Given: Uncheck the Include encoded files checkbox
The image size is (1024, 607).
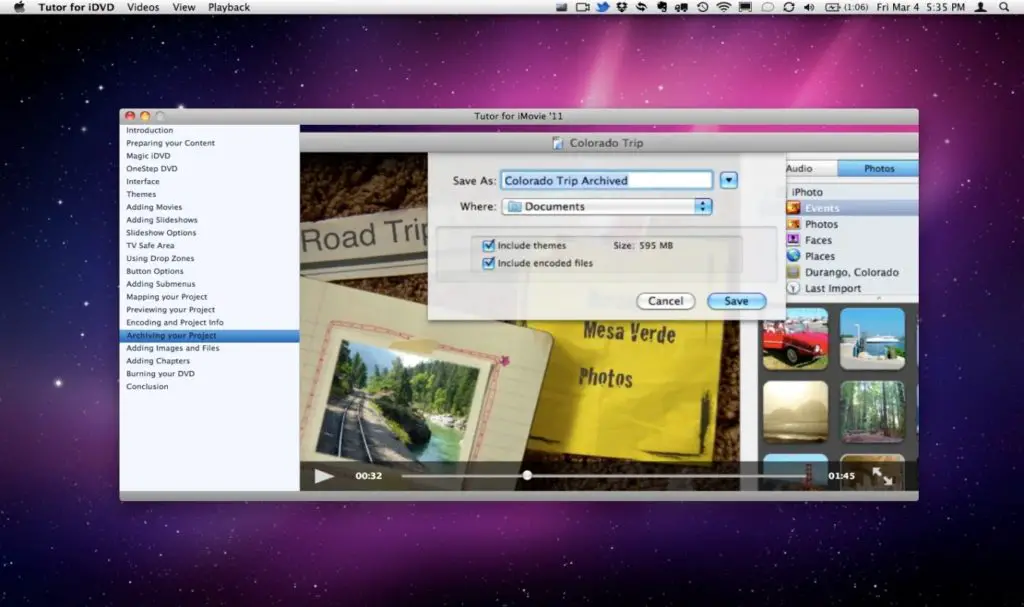Looking at the screenshot, I should 488,263.
